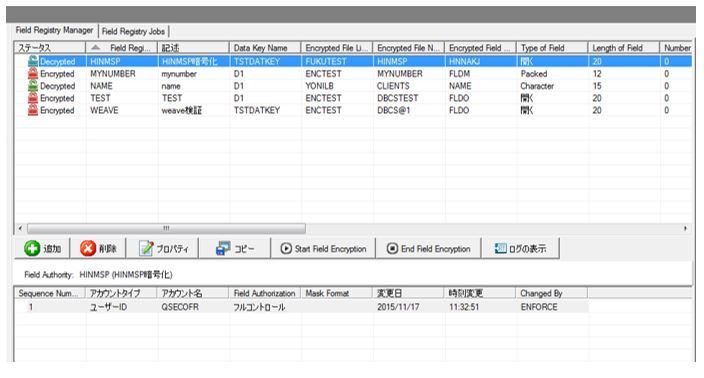
Task: Click the Field Authorization column header
Action: pyautogui.click(x=265, y=293)
